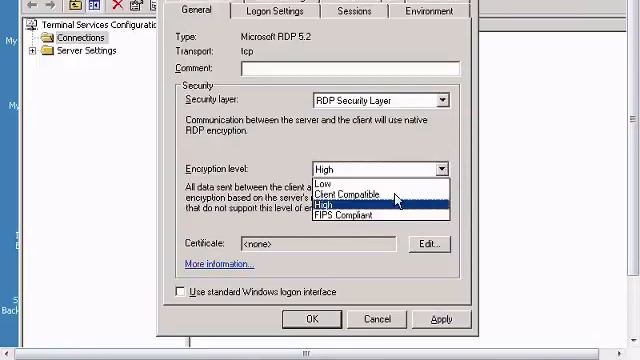The width and height of the screenshot is (640, 360).
Task: Click the Apply button
Action: pos(441,319)
